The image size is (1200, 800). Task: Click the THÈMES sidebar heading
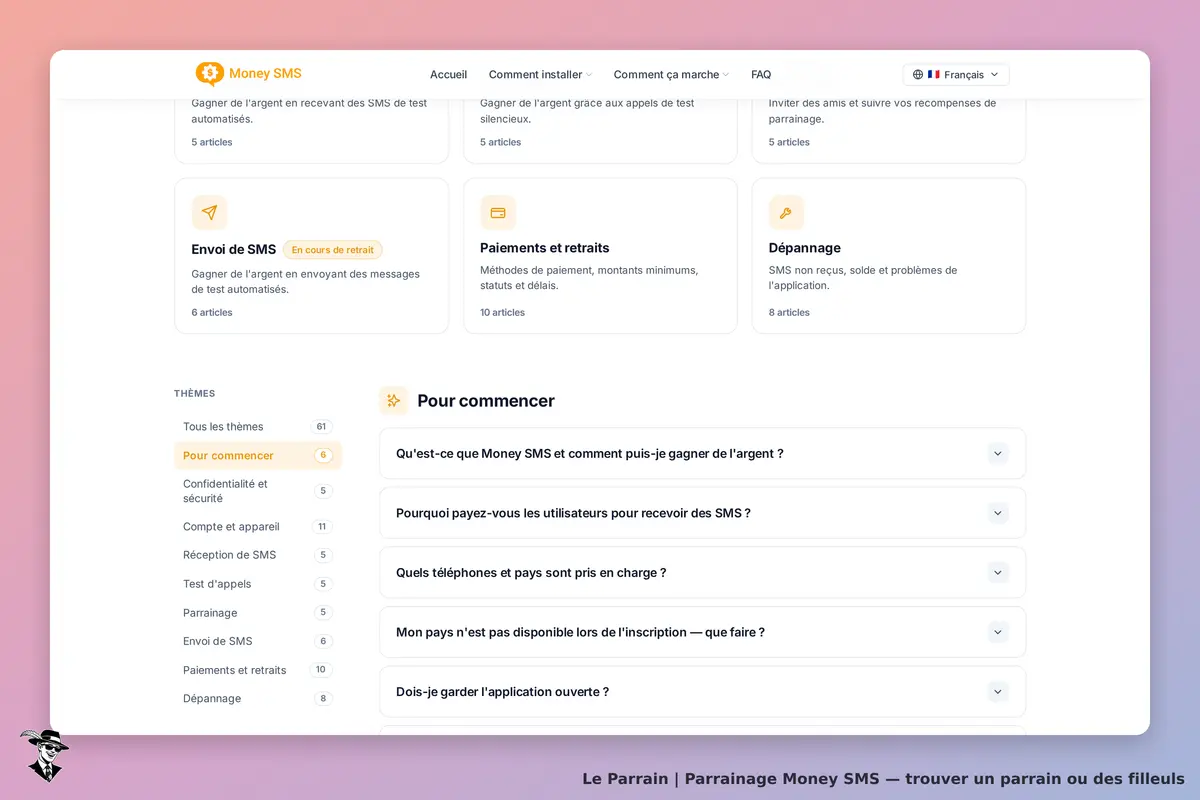click(x=195, y=394)
